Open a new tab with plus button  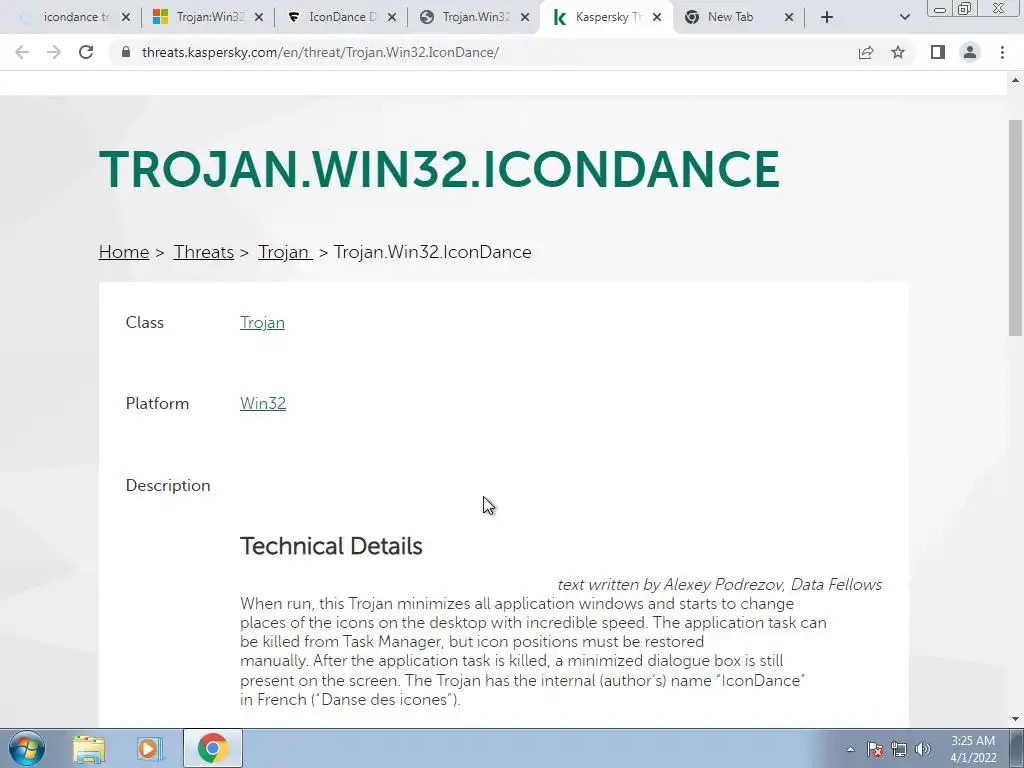click(x=827, y=17)
